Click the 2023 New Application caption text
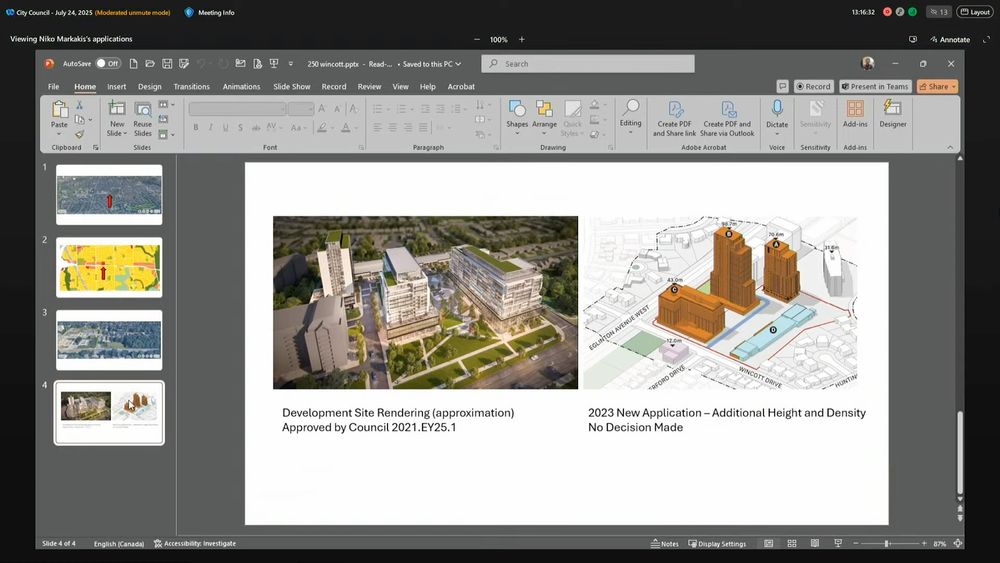The width and height of the screenshot is (1000, 563). 727,420
